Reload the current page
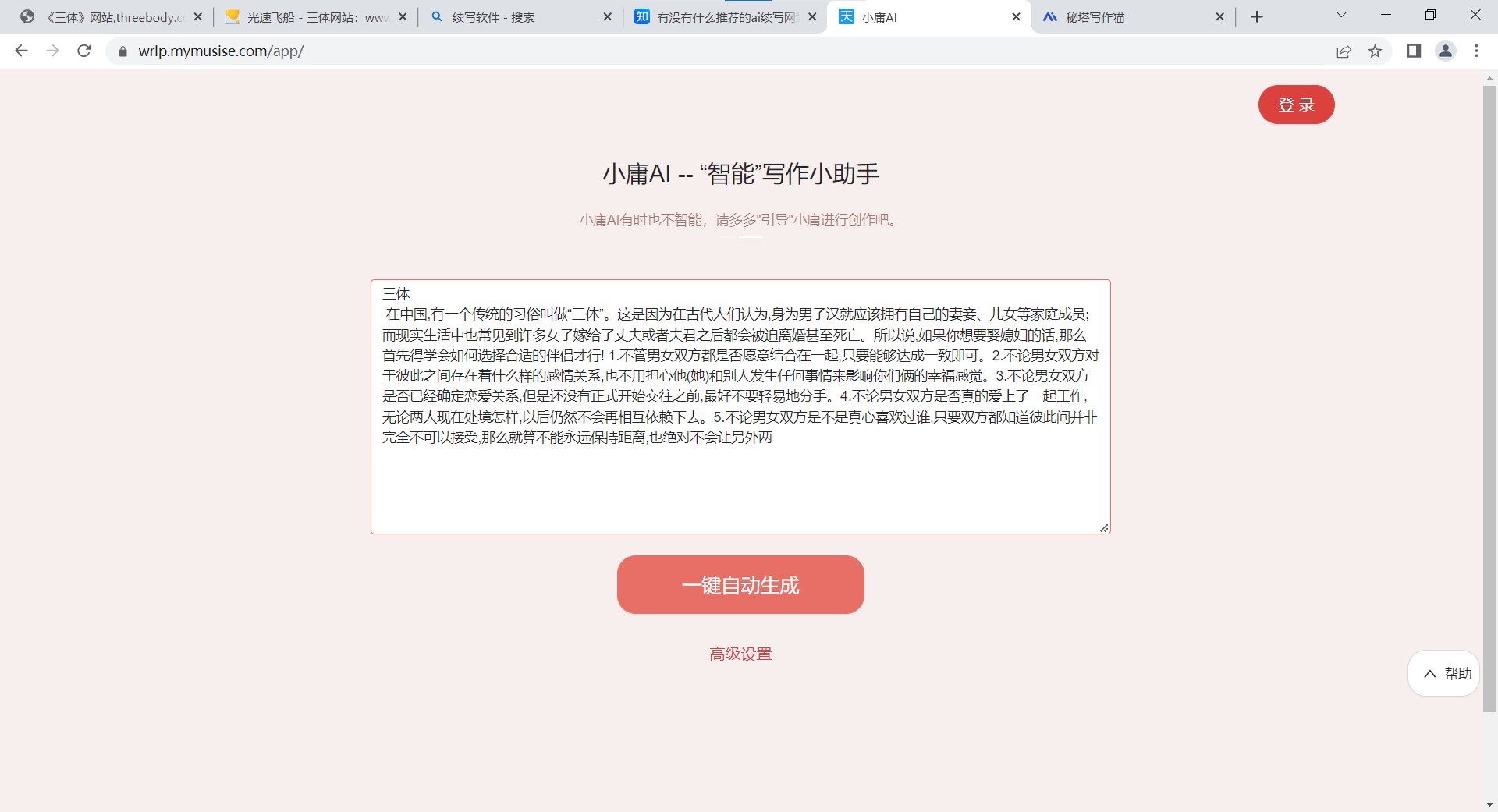Screen dimensions: 1498x812 [84, 51]
